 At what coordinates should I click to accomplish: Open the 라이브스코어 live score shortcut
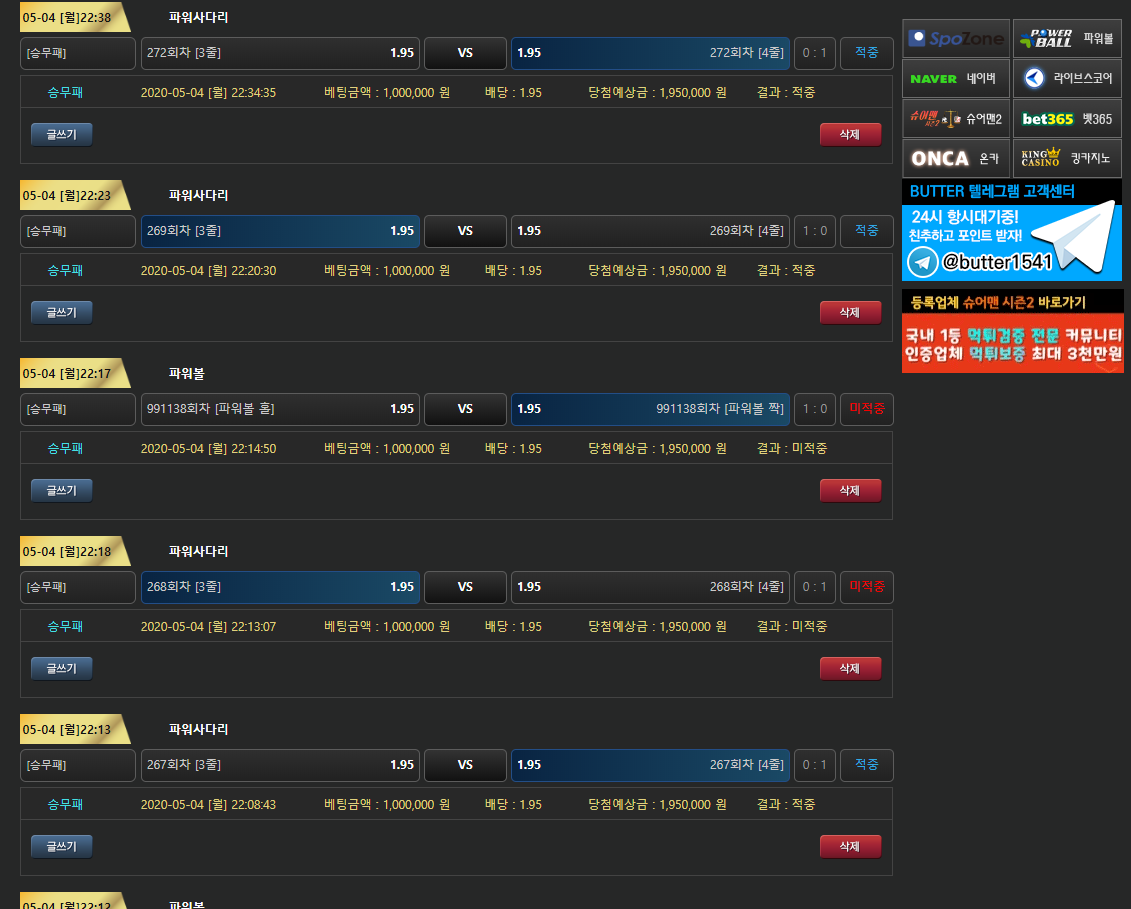pos(1067,79)
